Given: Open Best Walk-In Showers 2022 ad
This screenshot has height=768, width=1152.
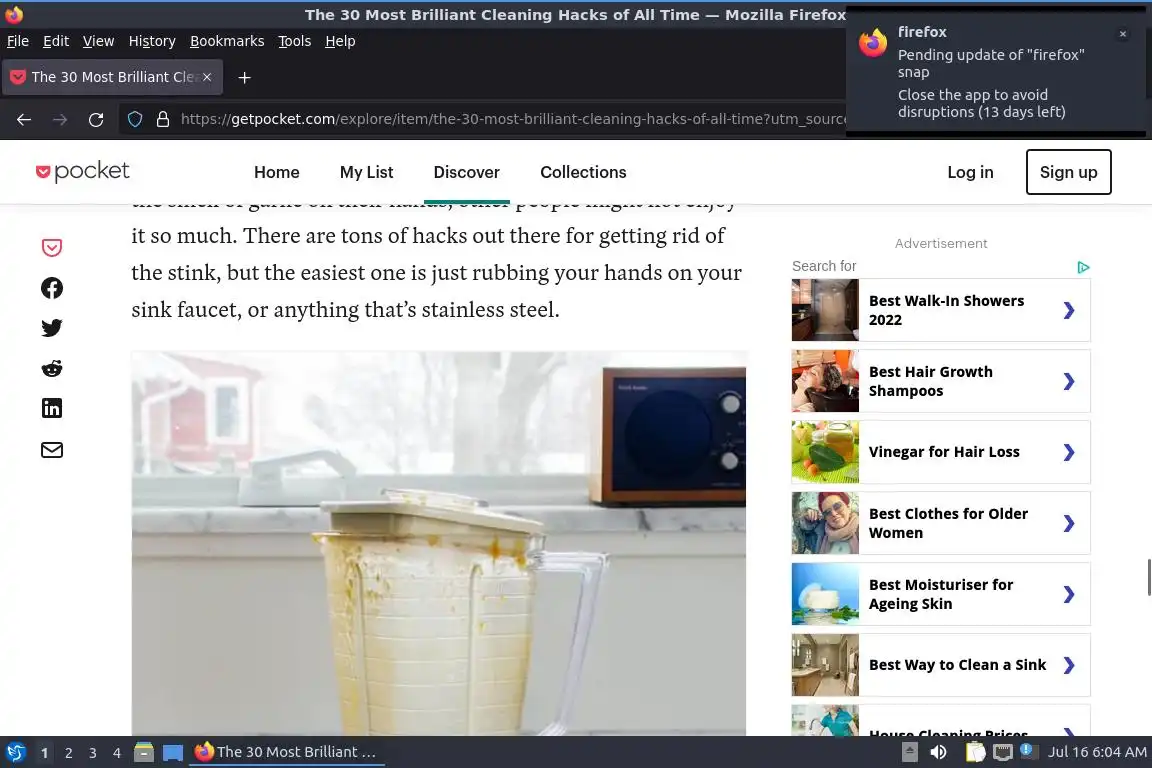Looking at the screenshot, I should point(940,310).
